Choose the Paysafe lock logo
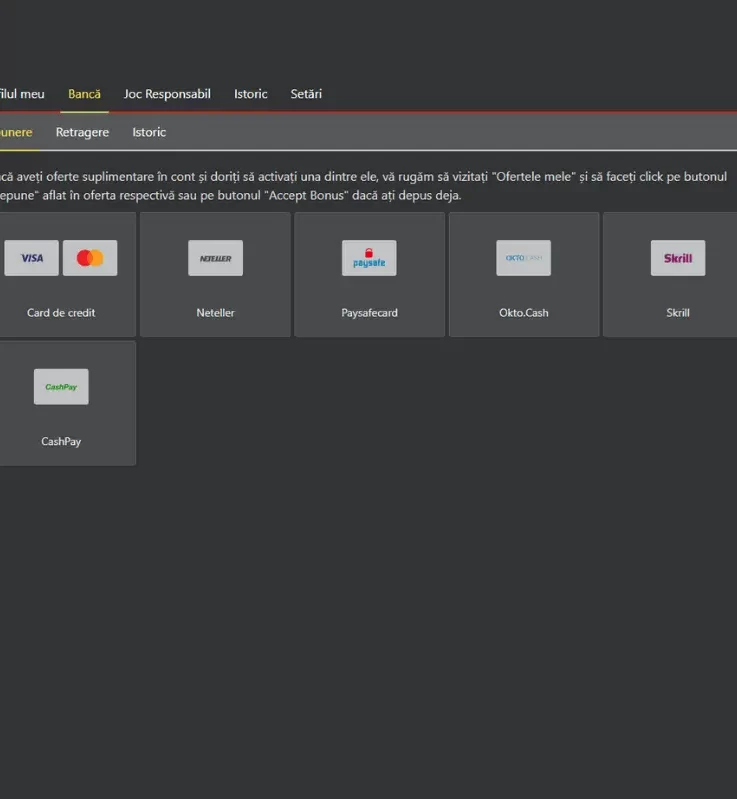737x799 pixels. [x=369, y=258]
